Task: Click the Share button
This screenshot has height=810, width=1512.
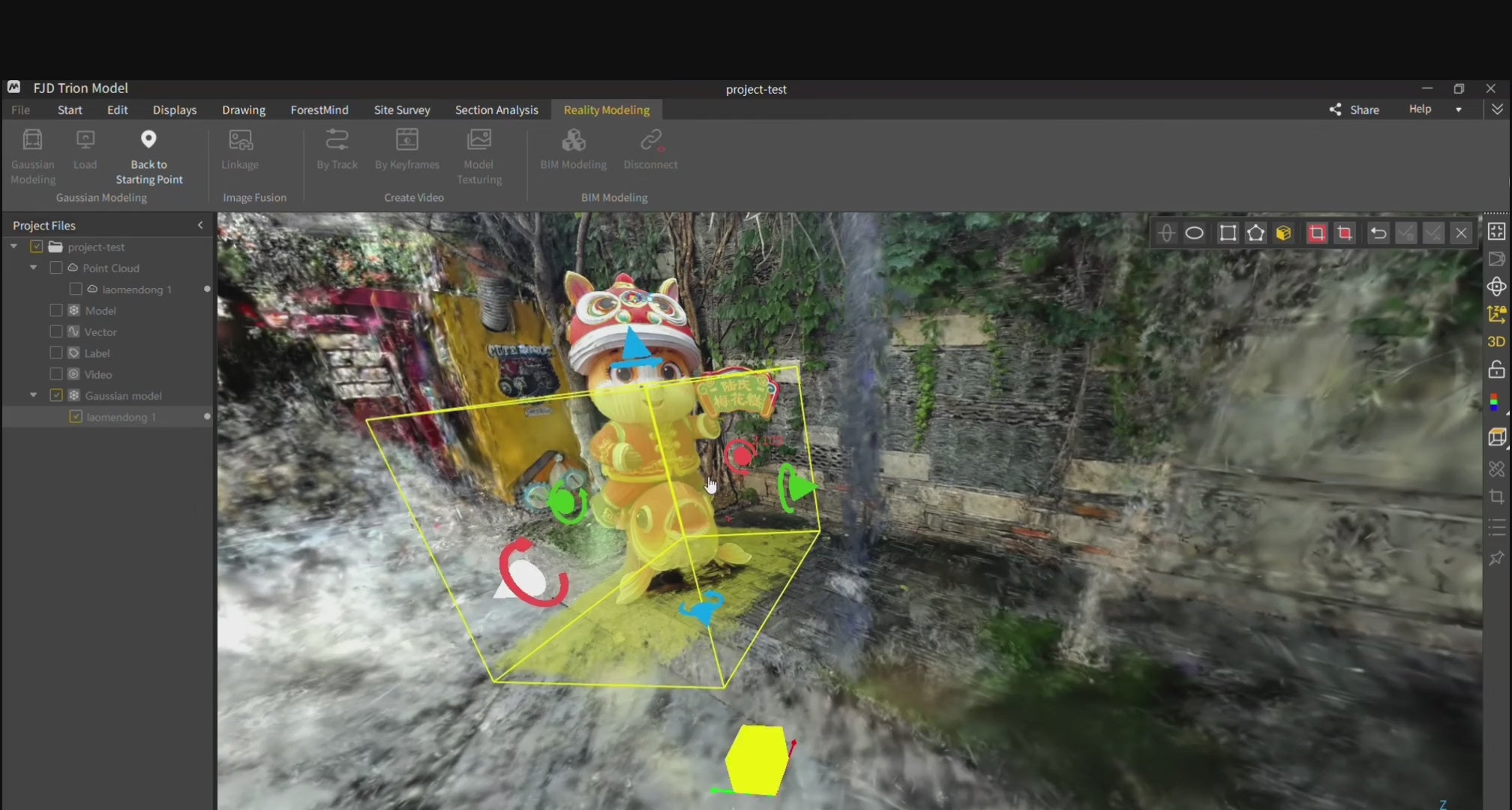Action: tap(1354, 109)
